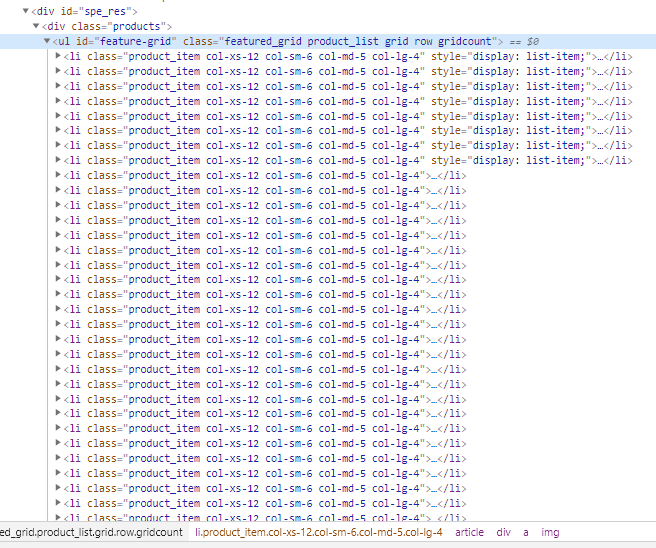
Task: Select the "a" breadcrumb item
Action: pos(526,532)
